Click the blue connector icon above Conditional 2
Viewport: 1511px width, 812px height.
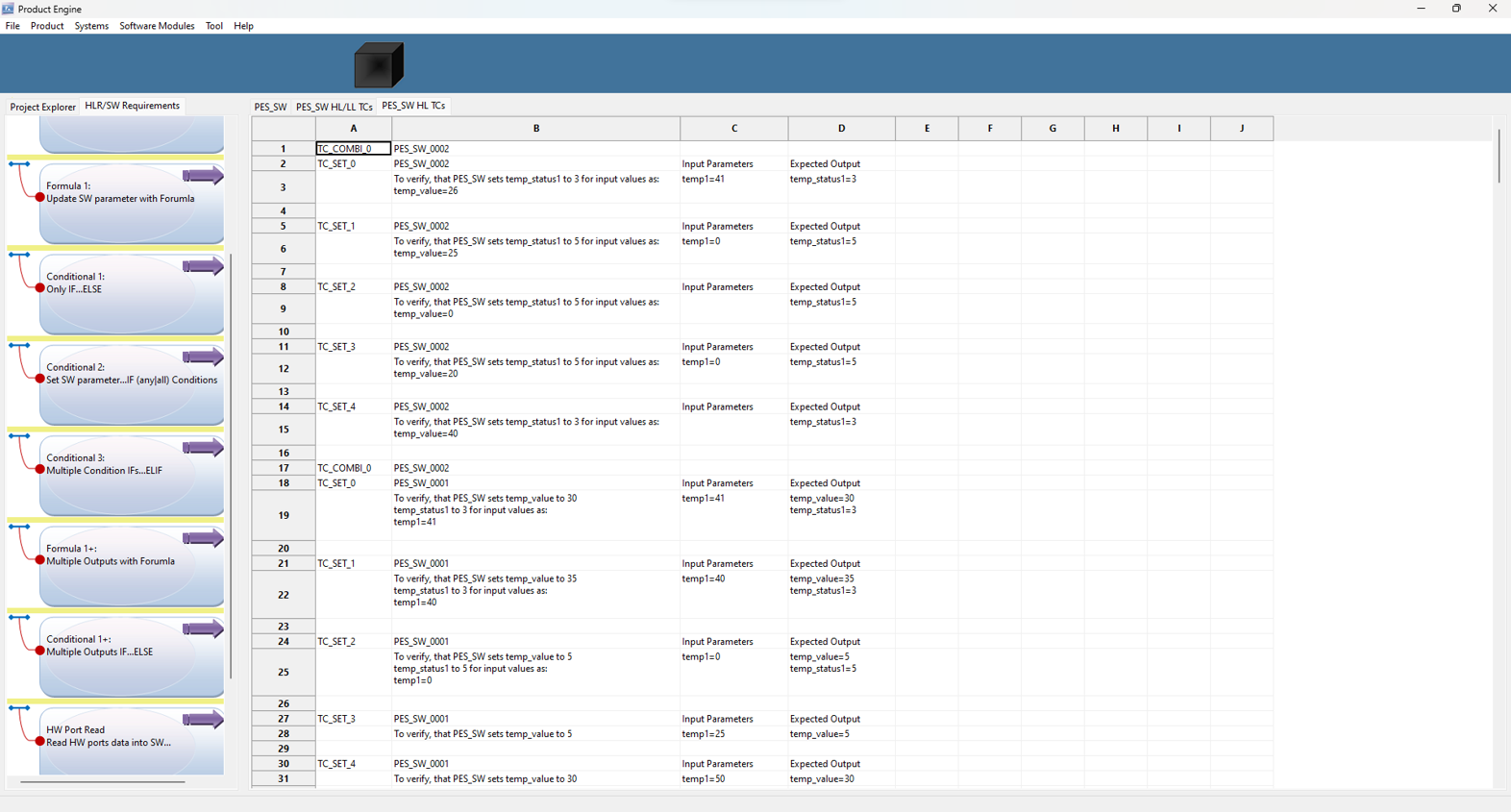[x=19, y=346]
